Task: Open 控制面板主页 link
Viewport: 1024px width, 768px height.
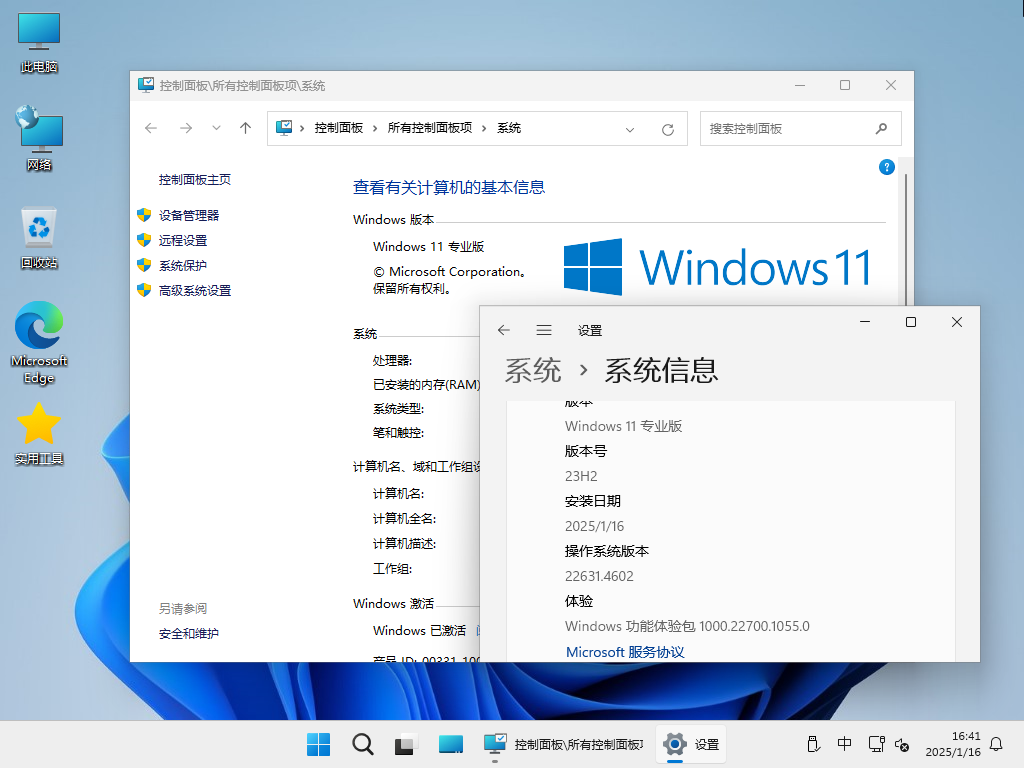Action: (x=195, y=180)
